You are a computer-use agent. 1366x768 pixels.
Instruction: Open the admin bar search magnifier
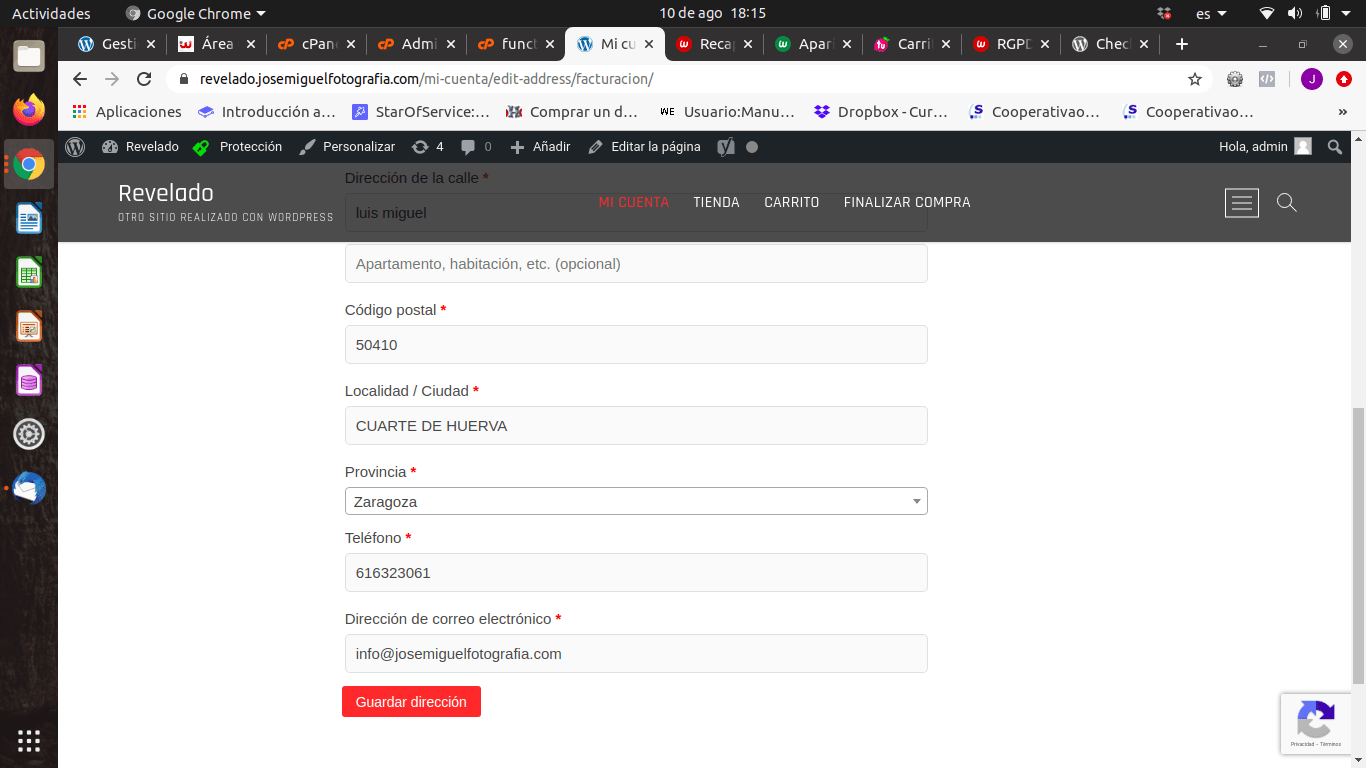1335,147
